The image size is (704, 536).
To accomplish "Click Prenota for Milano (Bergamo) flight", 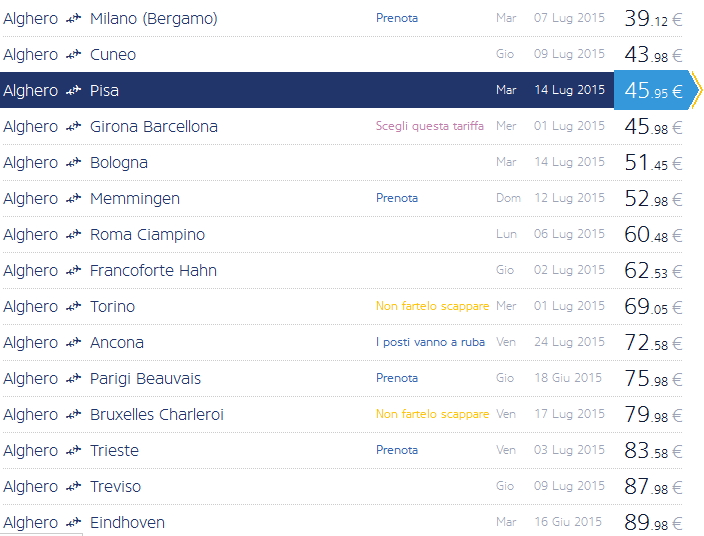I will tap(397, 18).
